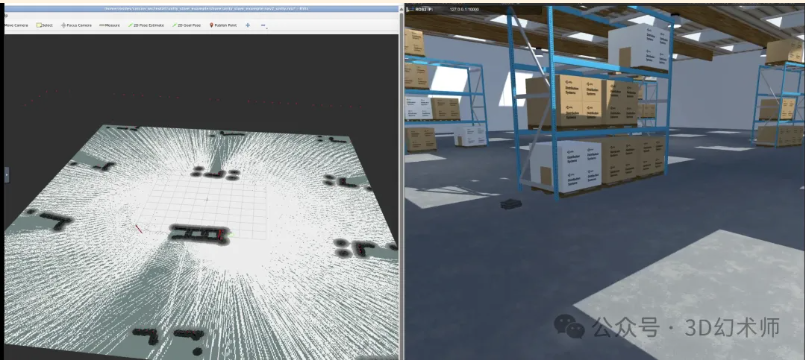Choose the Focus Camera tool
805x360 pixels.
[76, 25]
